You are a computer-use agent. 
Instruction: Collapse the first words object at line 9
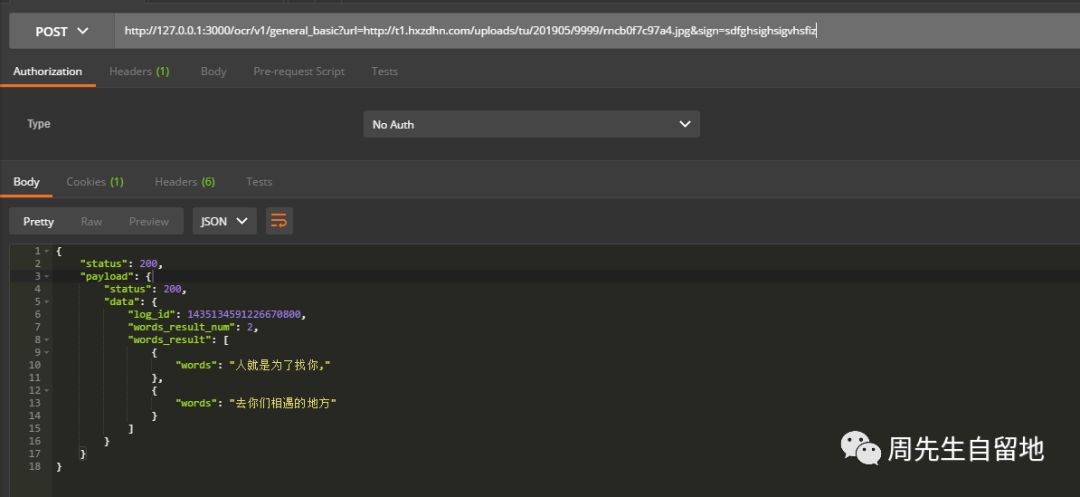click(46, 352)
